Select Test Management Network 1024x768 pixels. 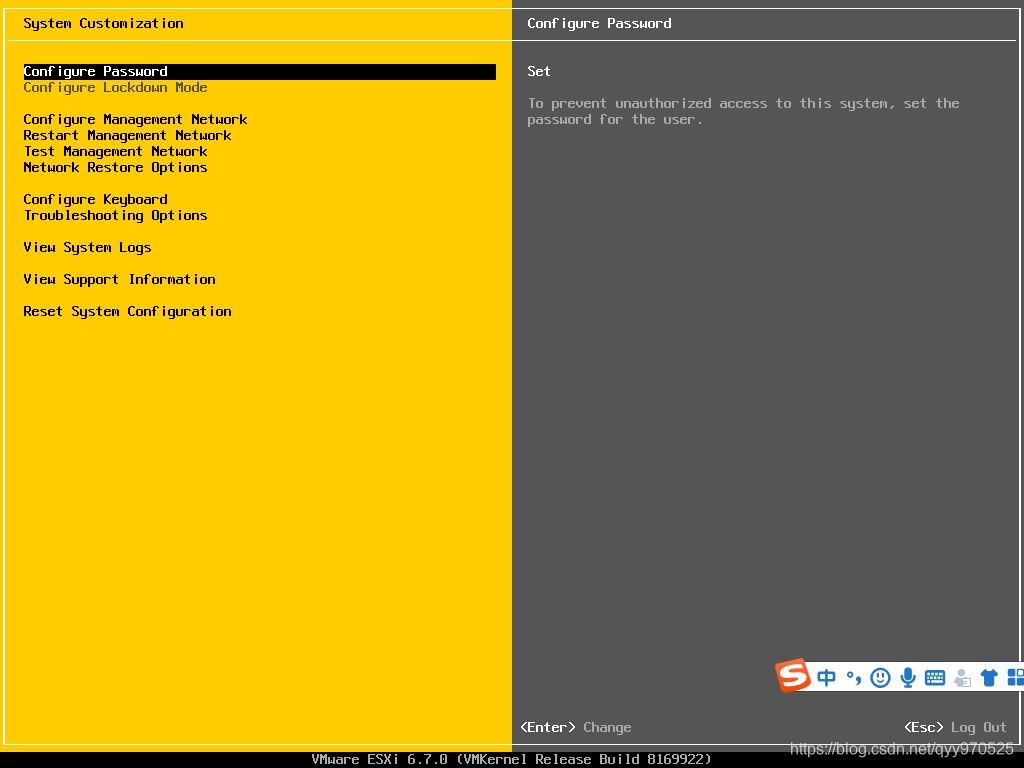point(115,152)
